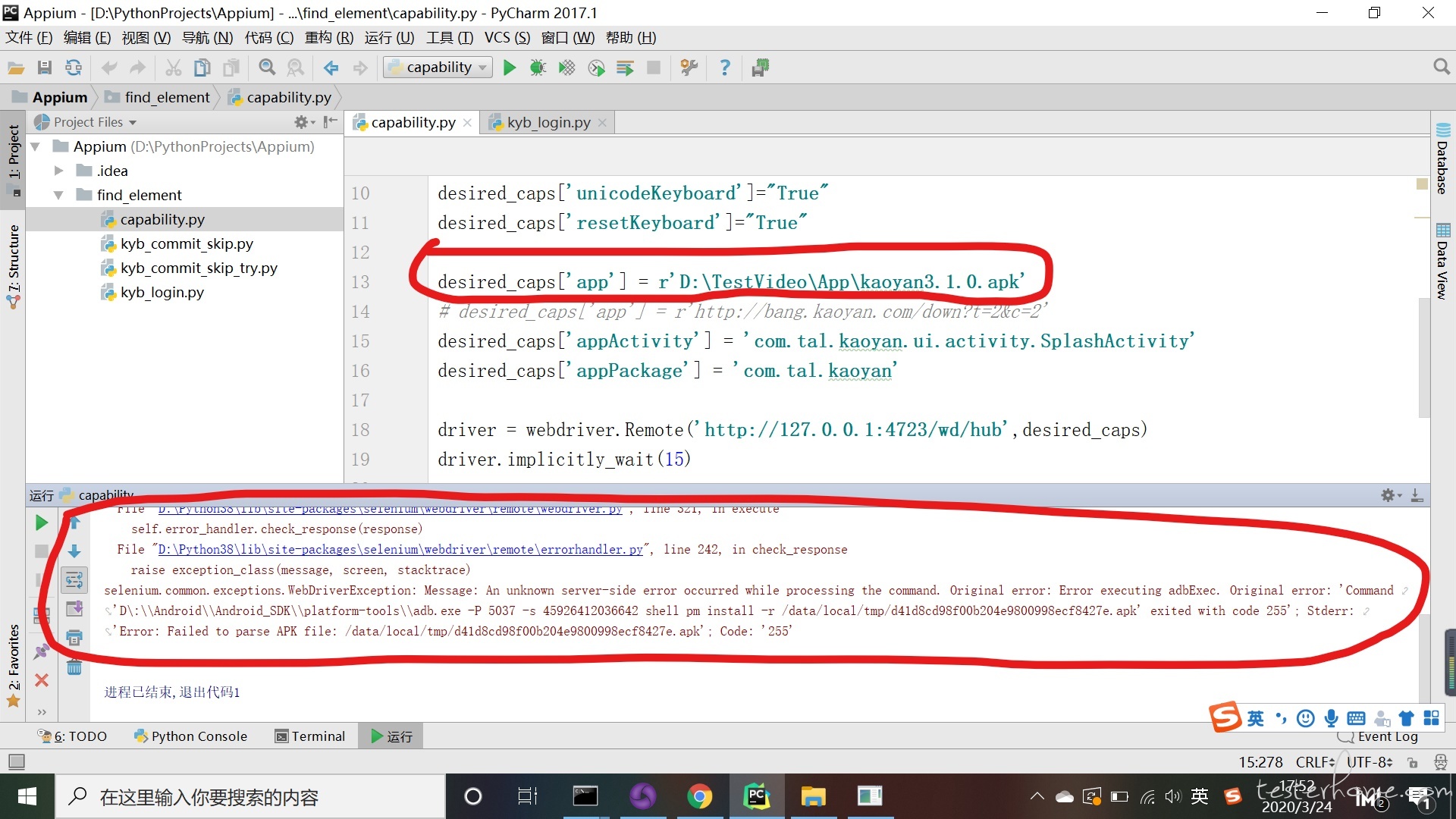
Task: Click the find_element breadcrumb
Action: (158, 97)
